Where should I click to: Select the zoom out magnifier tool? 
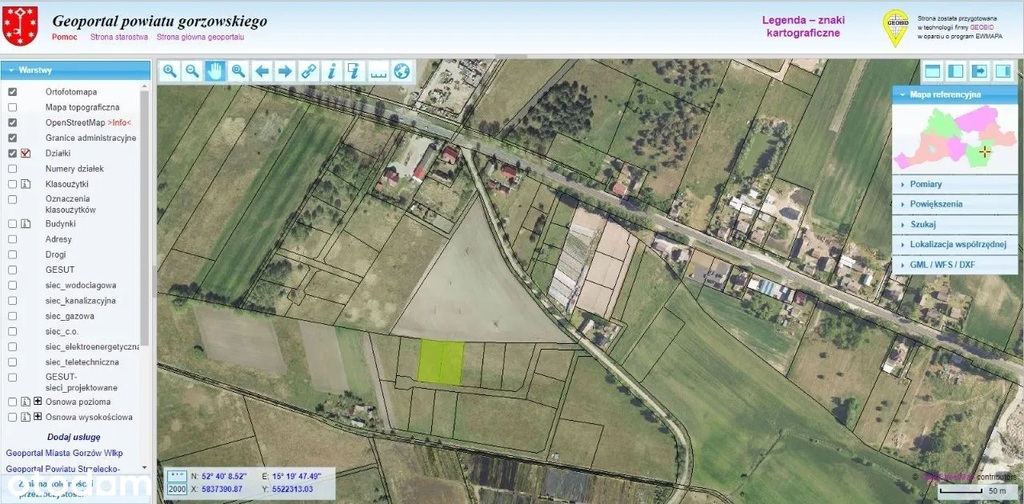[192, 71]
